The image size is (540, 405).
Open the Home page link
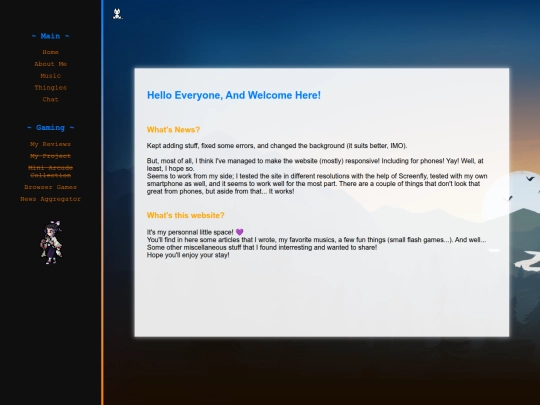tap(50, 52)
